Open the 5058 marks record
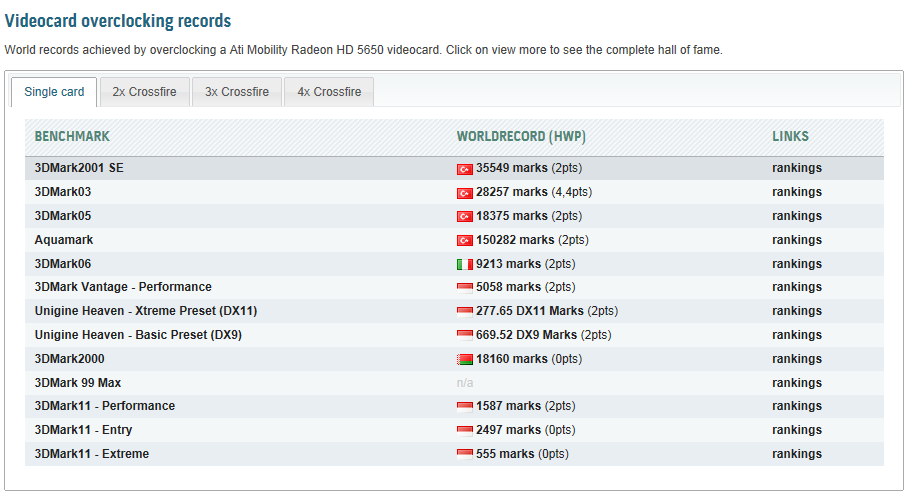 click(508, 287)
